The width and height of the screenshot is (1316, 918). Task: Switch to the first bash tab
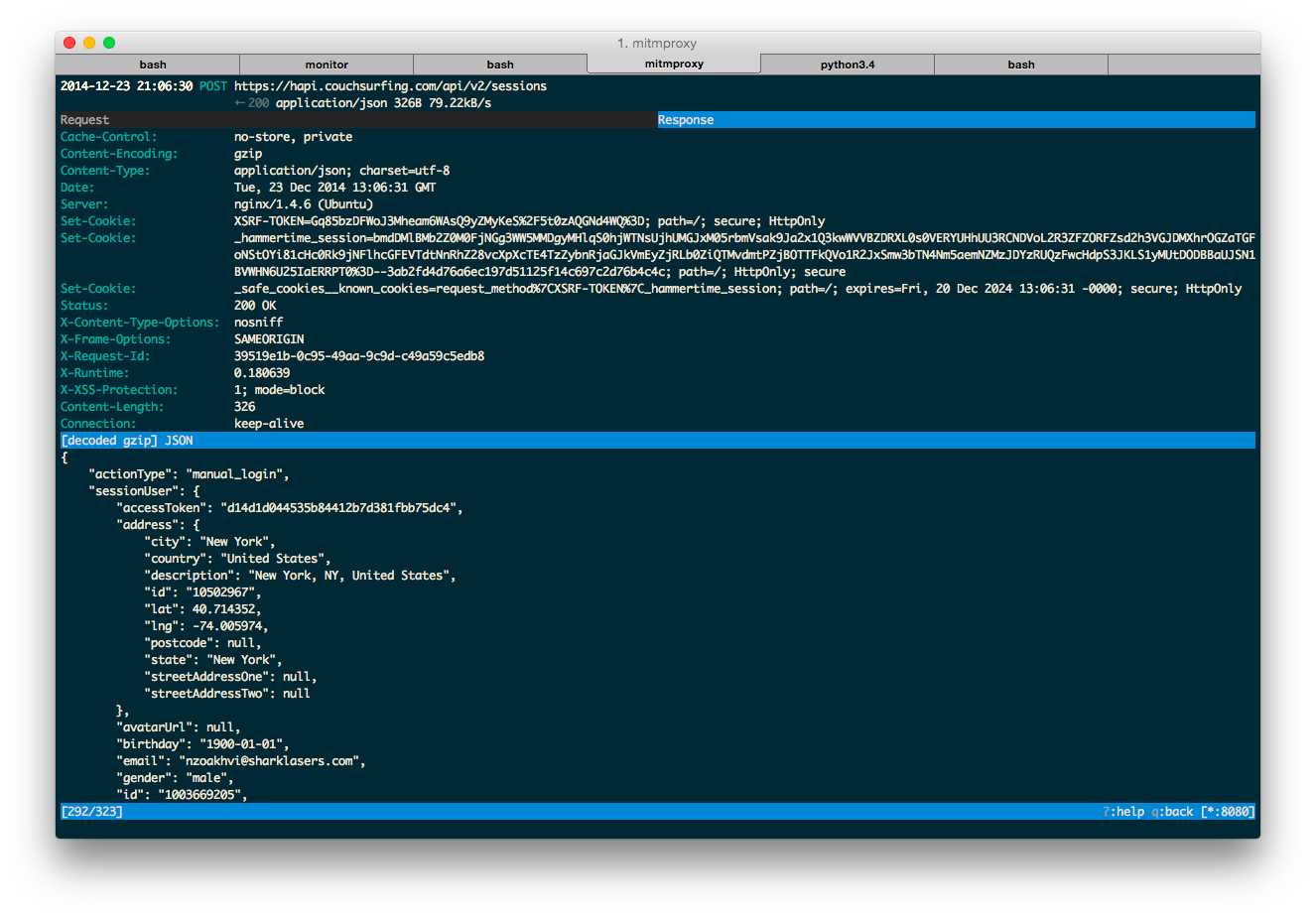[152, 63]
